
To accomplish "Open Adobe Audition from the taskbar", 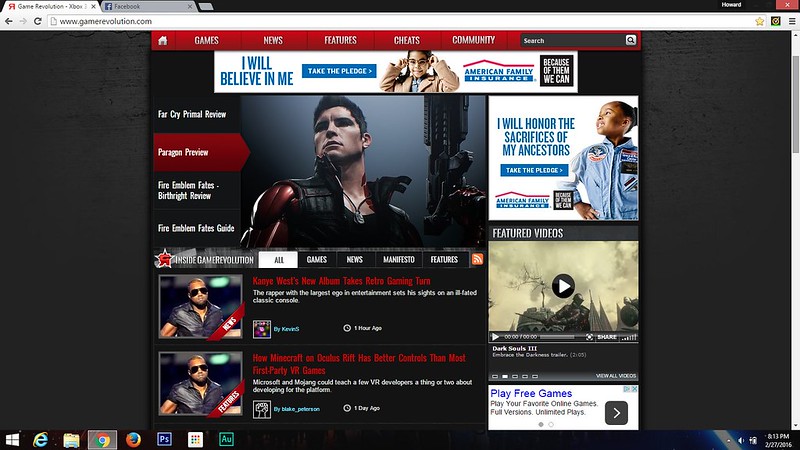I will click(226, 439).
